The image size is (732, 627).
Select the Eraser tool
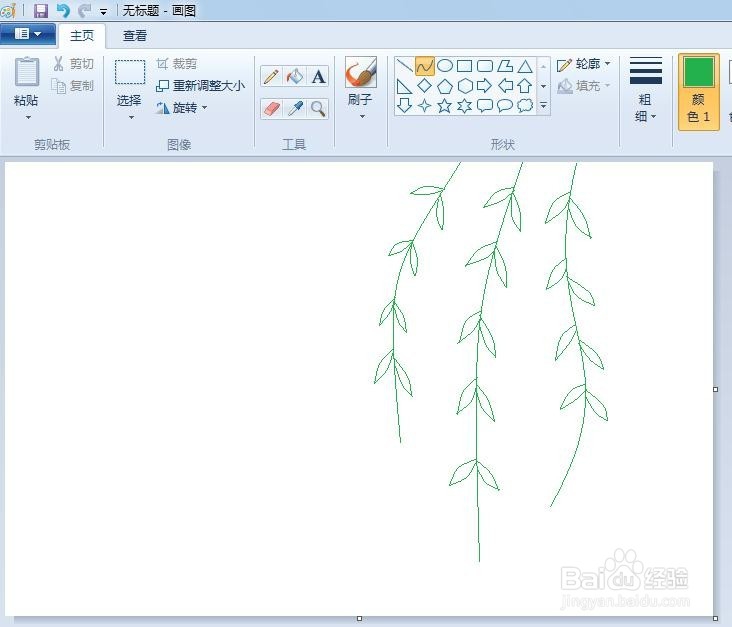point(271,109)
